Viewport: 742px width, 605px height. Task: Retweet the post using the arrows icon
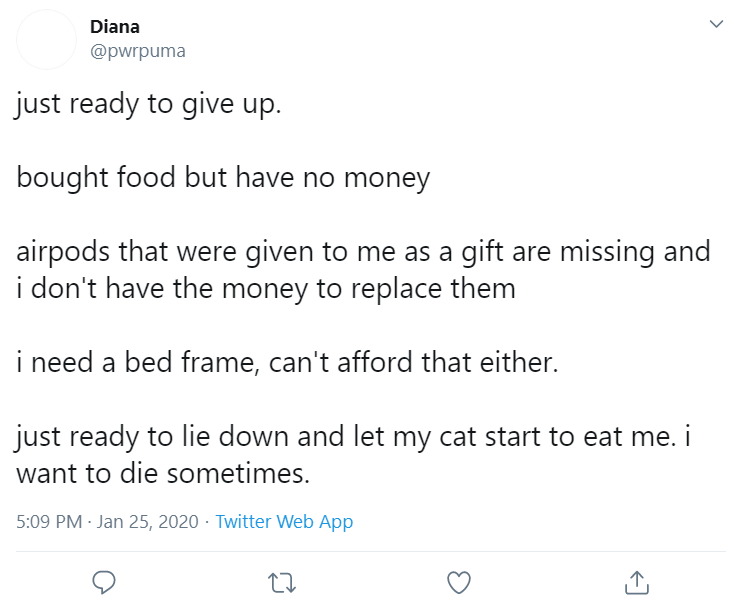[282, 583]
